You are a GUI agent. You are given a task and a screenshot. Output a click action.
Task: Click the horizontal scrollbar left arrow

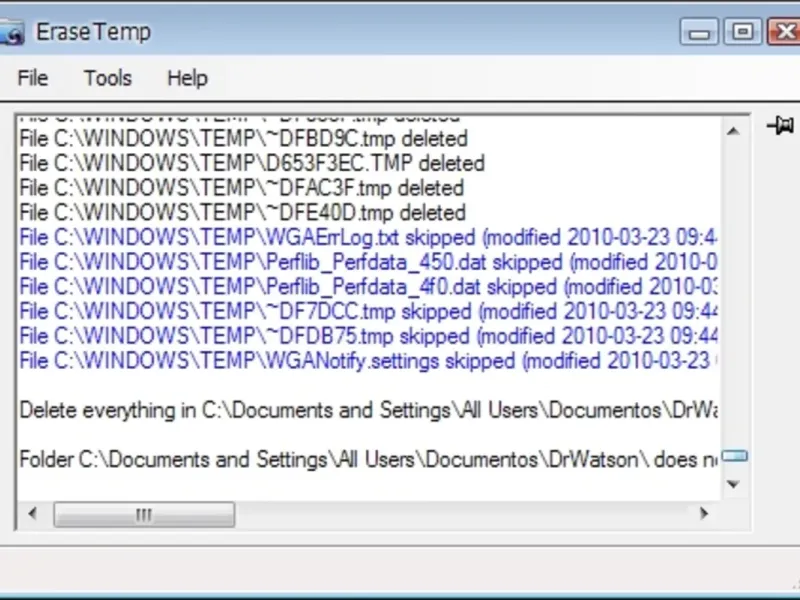[33, 513]
